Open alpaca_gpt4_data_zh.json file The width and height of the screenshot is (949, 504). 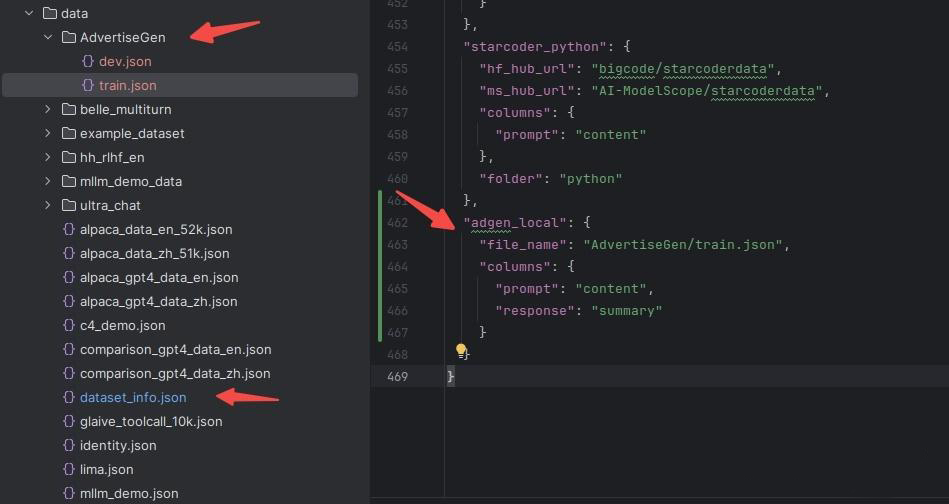(159, 301)
